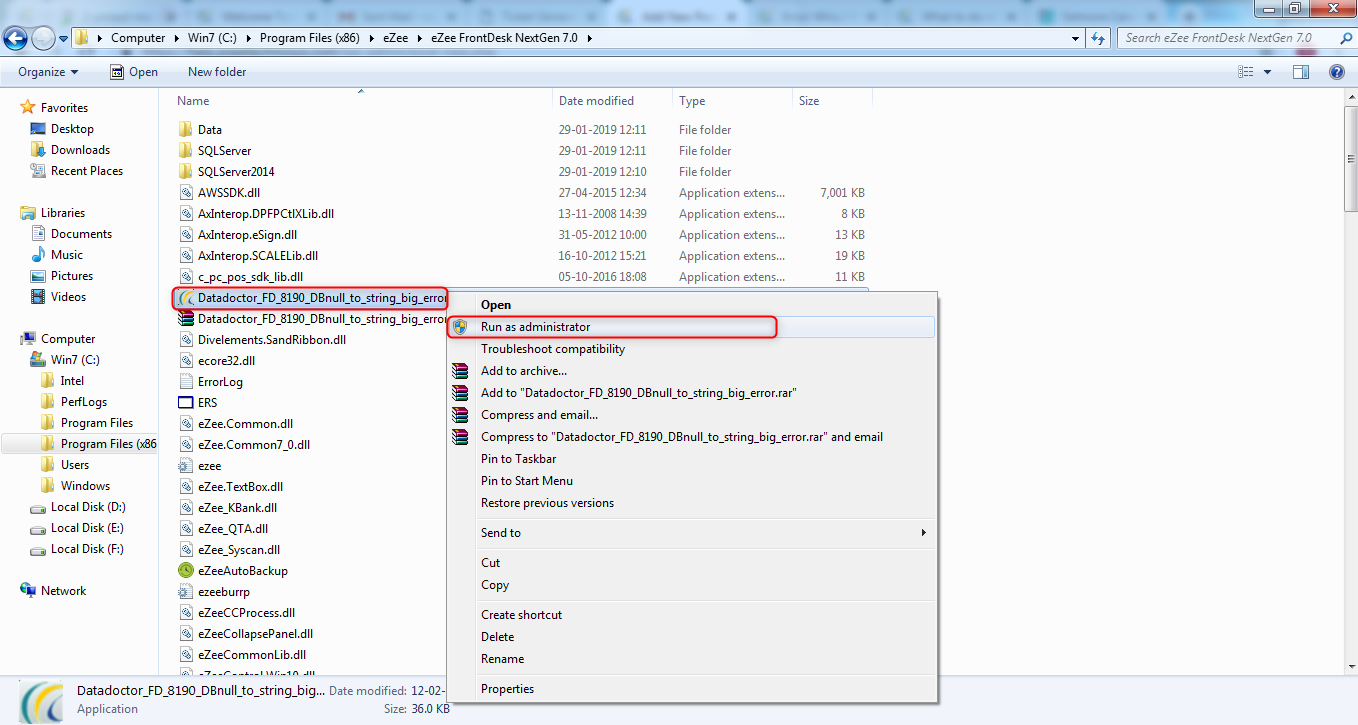
Task: Choose Add to archive... option
Action: (524, 371)
